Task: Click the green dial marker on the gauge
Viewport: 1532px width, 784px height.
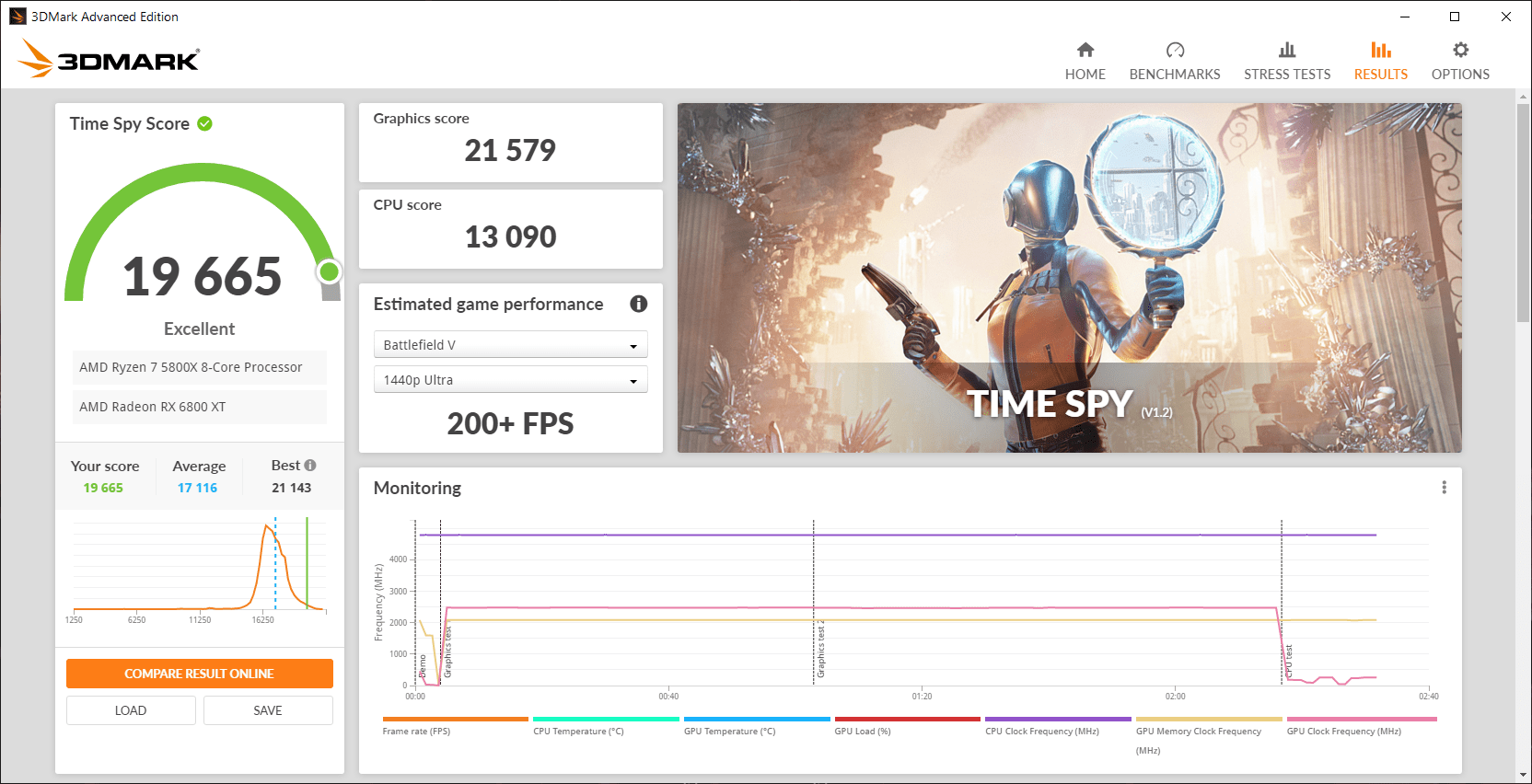Action: [x=329, y=271]
